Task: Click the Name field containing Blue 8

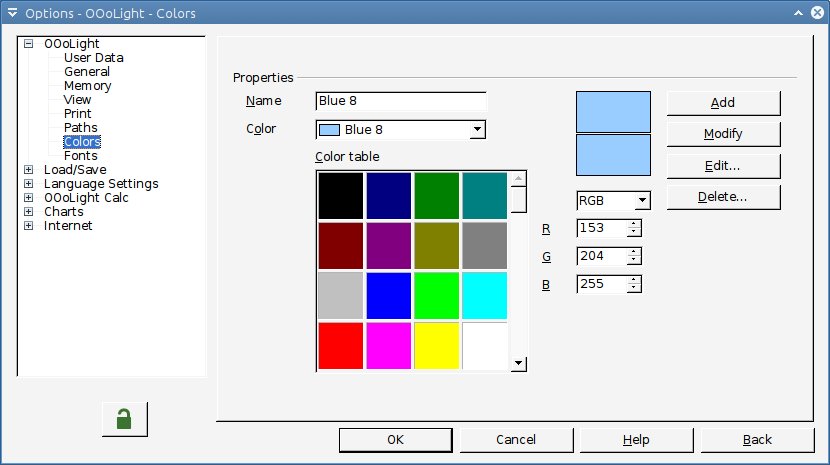Action: (x=401, y=101)
